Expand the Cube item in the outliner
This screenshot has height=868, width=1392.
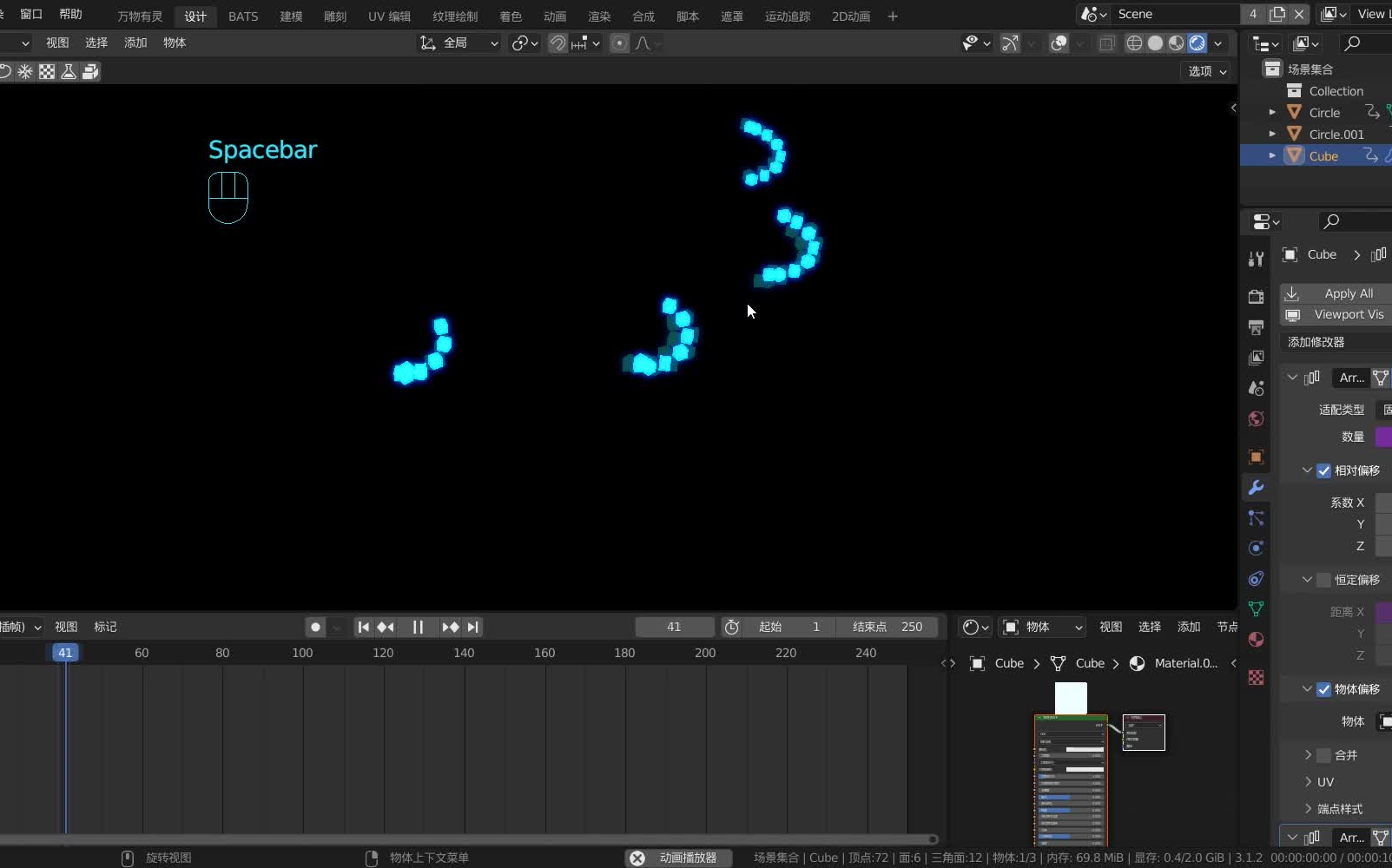[x=1272, y=155]
